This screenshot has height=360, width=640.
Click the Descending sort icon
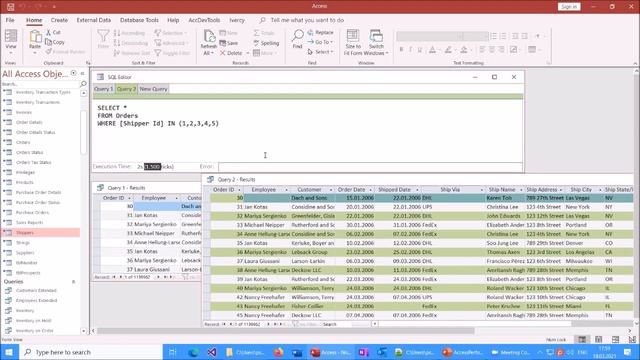click(x=117, y=43)
